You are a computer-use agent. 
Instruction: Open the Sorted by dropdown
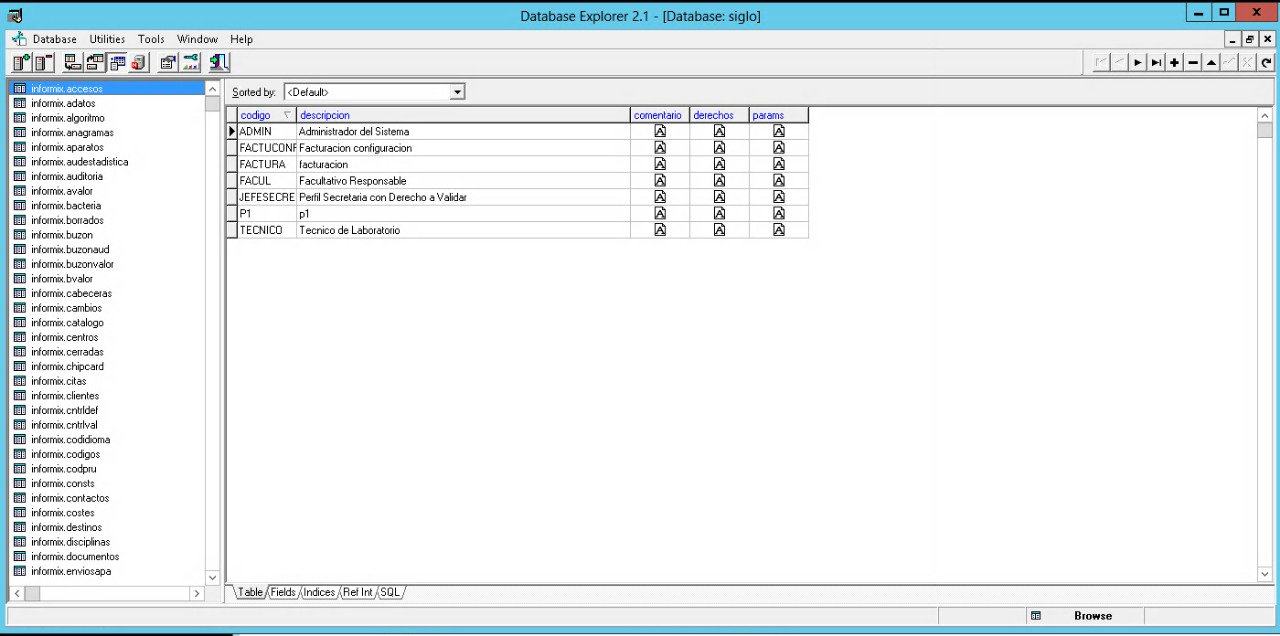point(457,92)
